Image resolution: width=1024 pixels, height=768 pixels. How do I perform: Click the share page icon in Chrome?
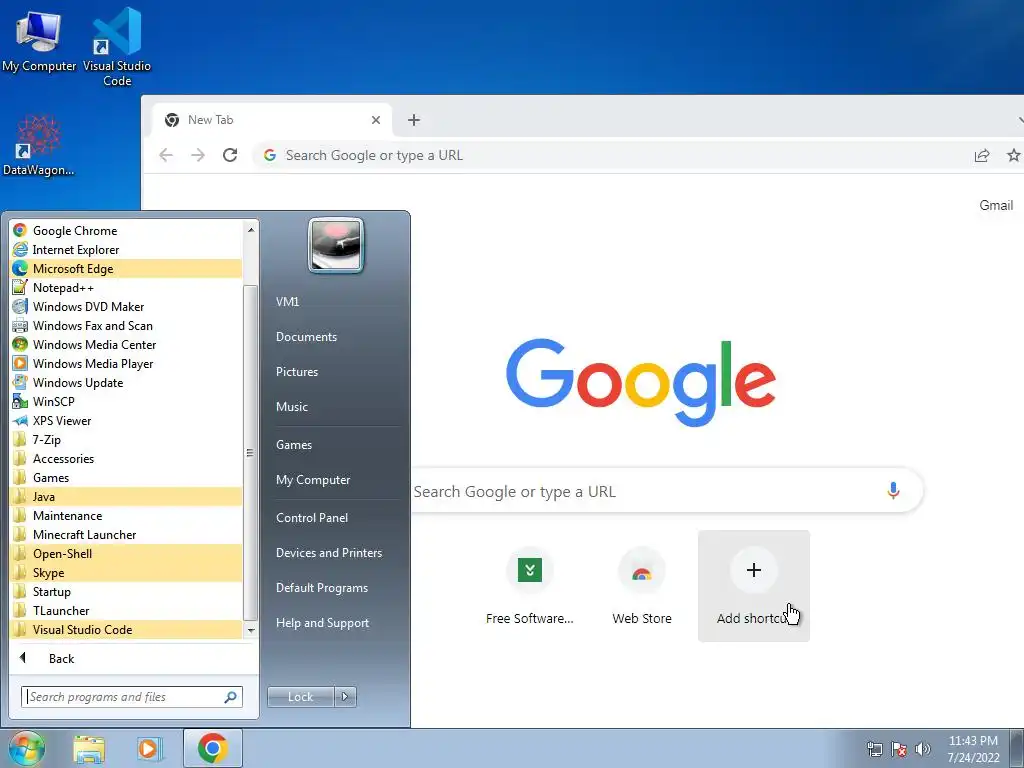click(982, 155)
